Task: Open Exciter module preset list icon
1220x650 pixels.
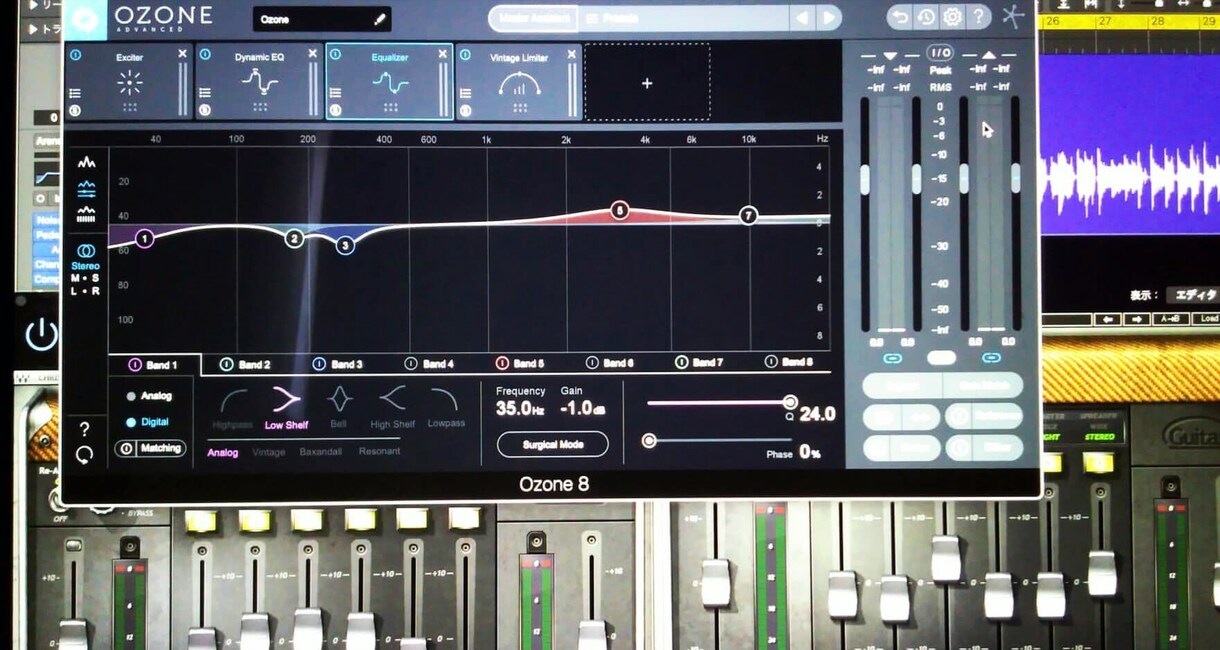Action: [x=75, y=93]
